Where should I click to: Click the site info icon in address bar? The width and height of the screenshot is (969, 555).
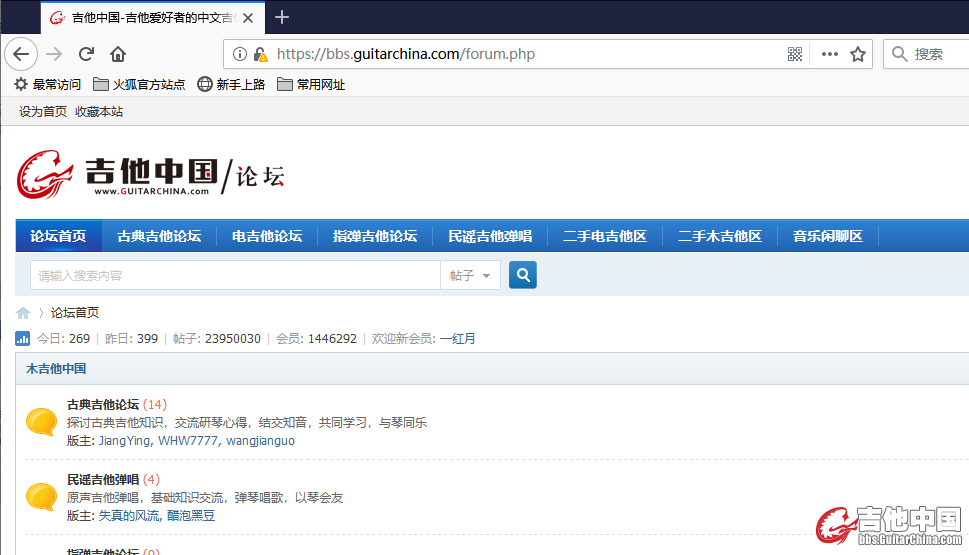[x=240, y=54]
